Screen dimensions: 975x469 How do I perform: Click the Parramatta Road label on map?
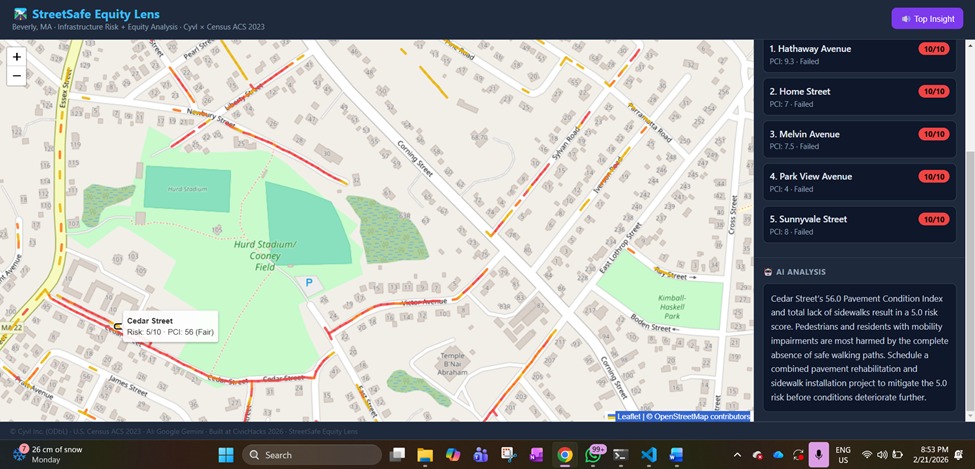(x=650, y=122)
